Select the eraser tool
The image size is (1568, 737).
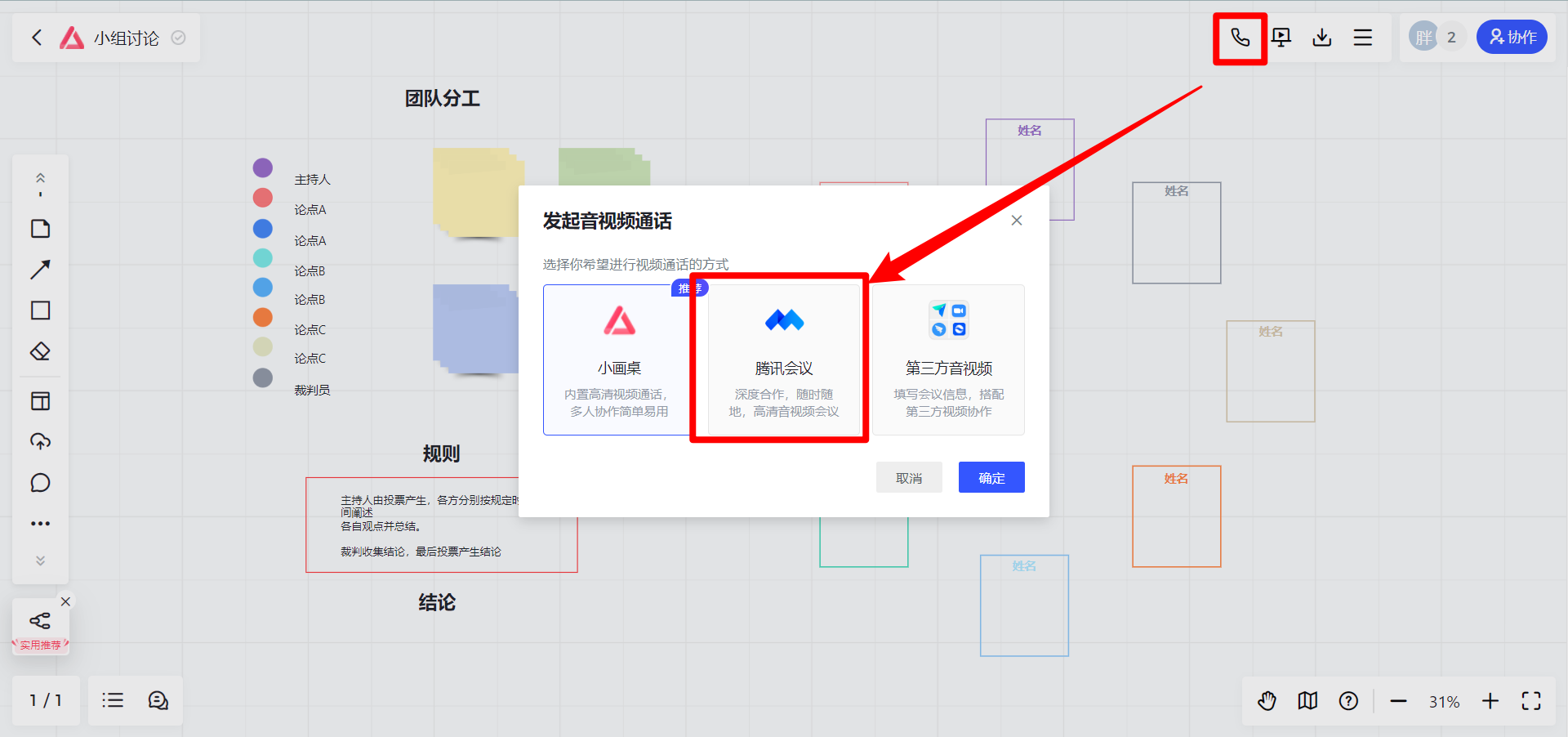[x=40, y=351]
